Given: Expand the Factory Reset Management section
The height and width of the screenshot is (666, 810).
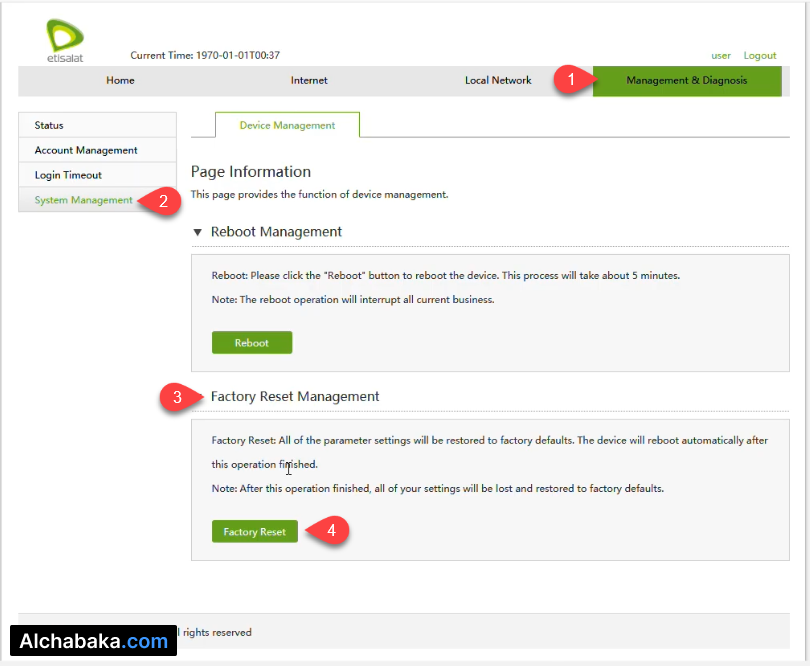Looking at the screenshot, I should coord(294,396).
